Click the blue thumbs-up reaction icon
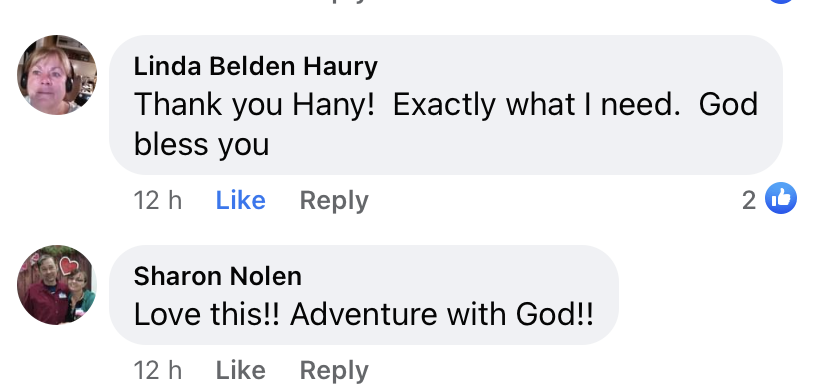Screen dimensions: 817x386 coord(781,198)
